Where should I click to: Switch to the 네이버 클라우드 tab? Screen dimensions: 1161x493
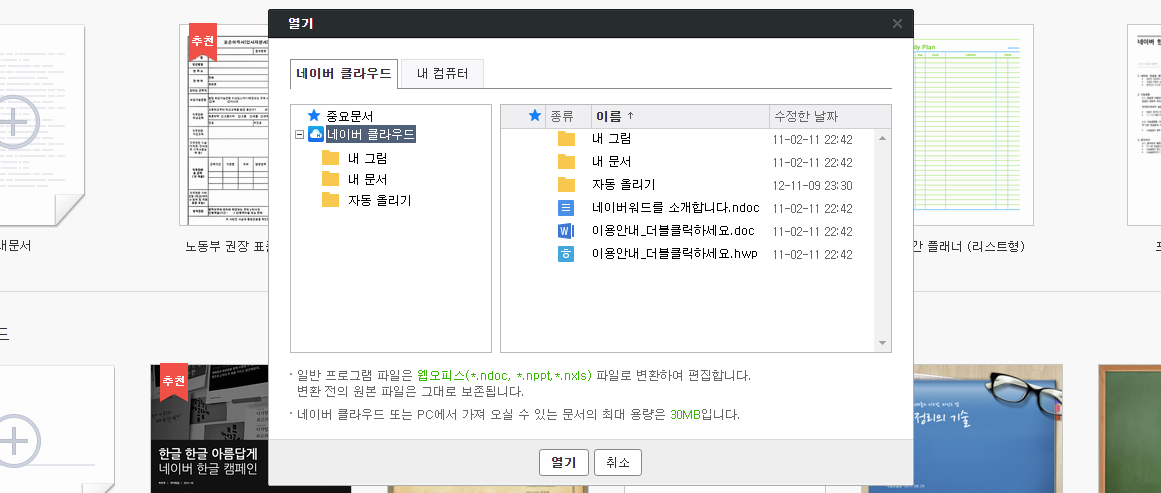pyautogui.click(x=344, y=74)
